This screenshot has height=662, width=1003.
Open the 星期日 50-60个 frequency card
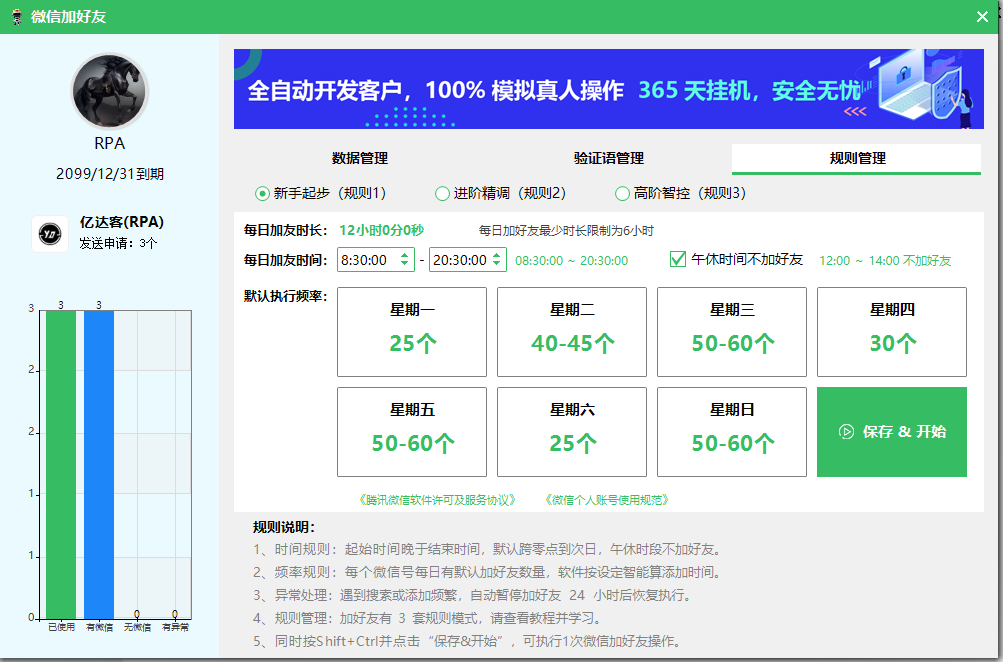(732, 432)
